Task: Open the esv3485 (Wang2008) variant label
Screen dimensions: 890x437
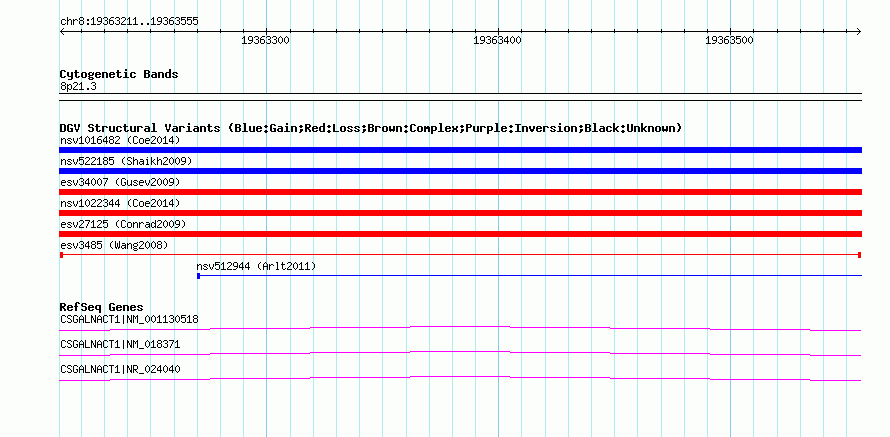Action: click(x=114, y=245)
